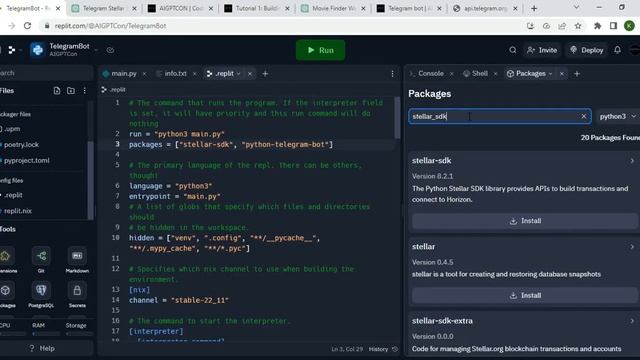Image resolution: width=640 pixels, height=360 pixels.
Task: Install the stellar-sdk package
Action: point(525,221)
